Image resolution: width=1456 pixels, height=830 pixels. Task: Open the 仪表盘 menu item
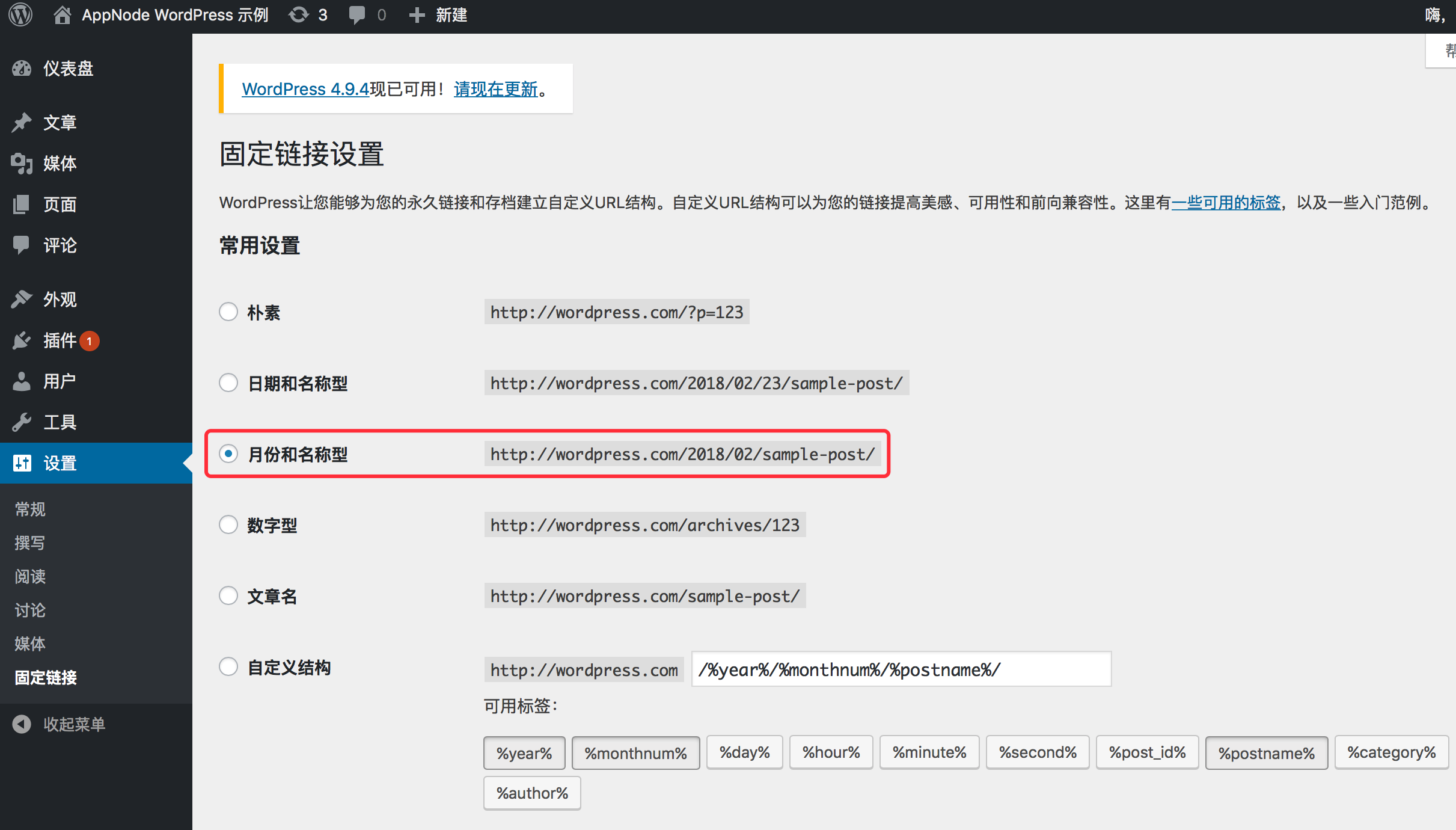(96, 69)
